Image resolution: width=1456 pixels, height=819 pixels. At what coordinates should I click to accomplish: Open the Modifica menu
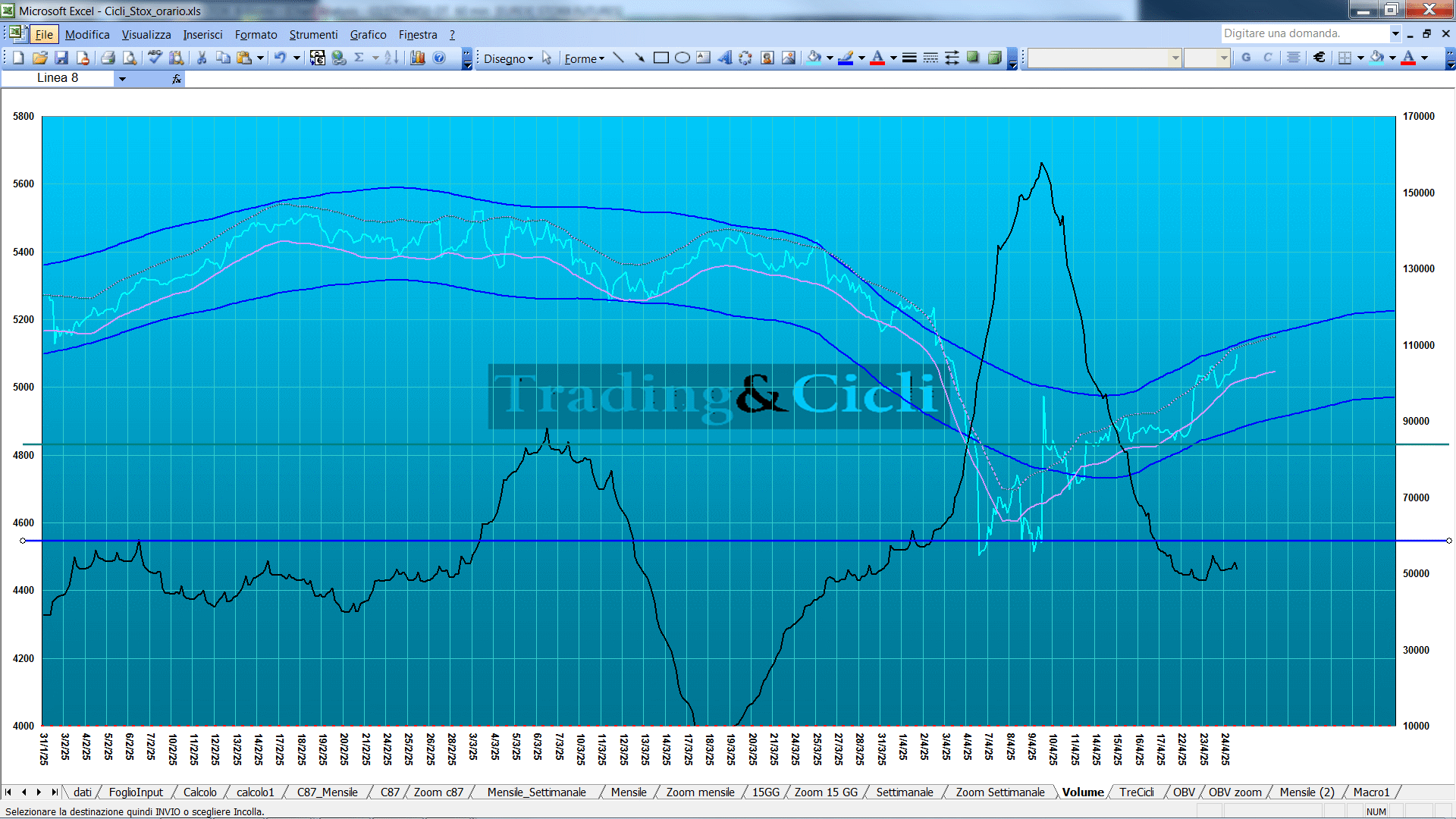(x=87, y=35)
